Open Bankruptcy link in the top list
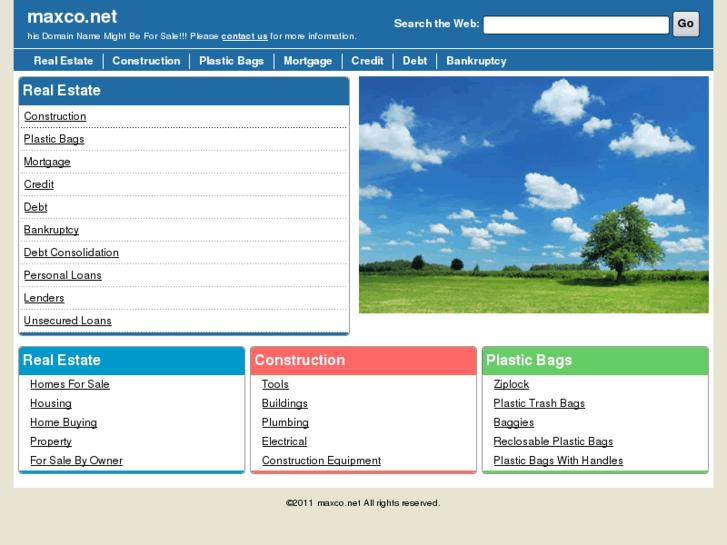 click(x=51, y=230)
